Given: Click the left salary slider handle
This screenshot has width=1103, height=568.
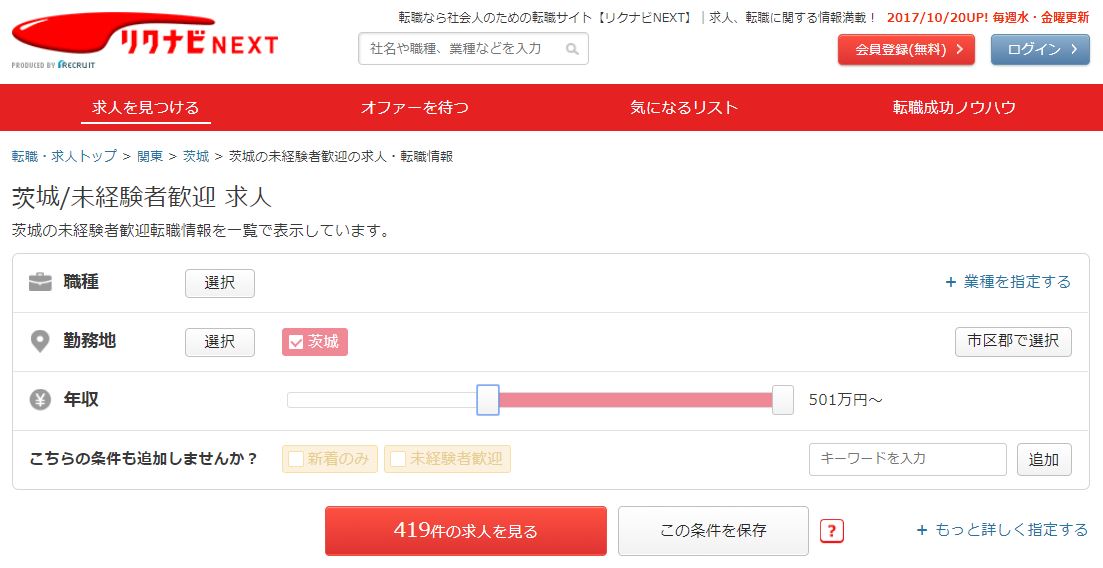Looking at the screenshot, I should coord(487,400).
